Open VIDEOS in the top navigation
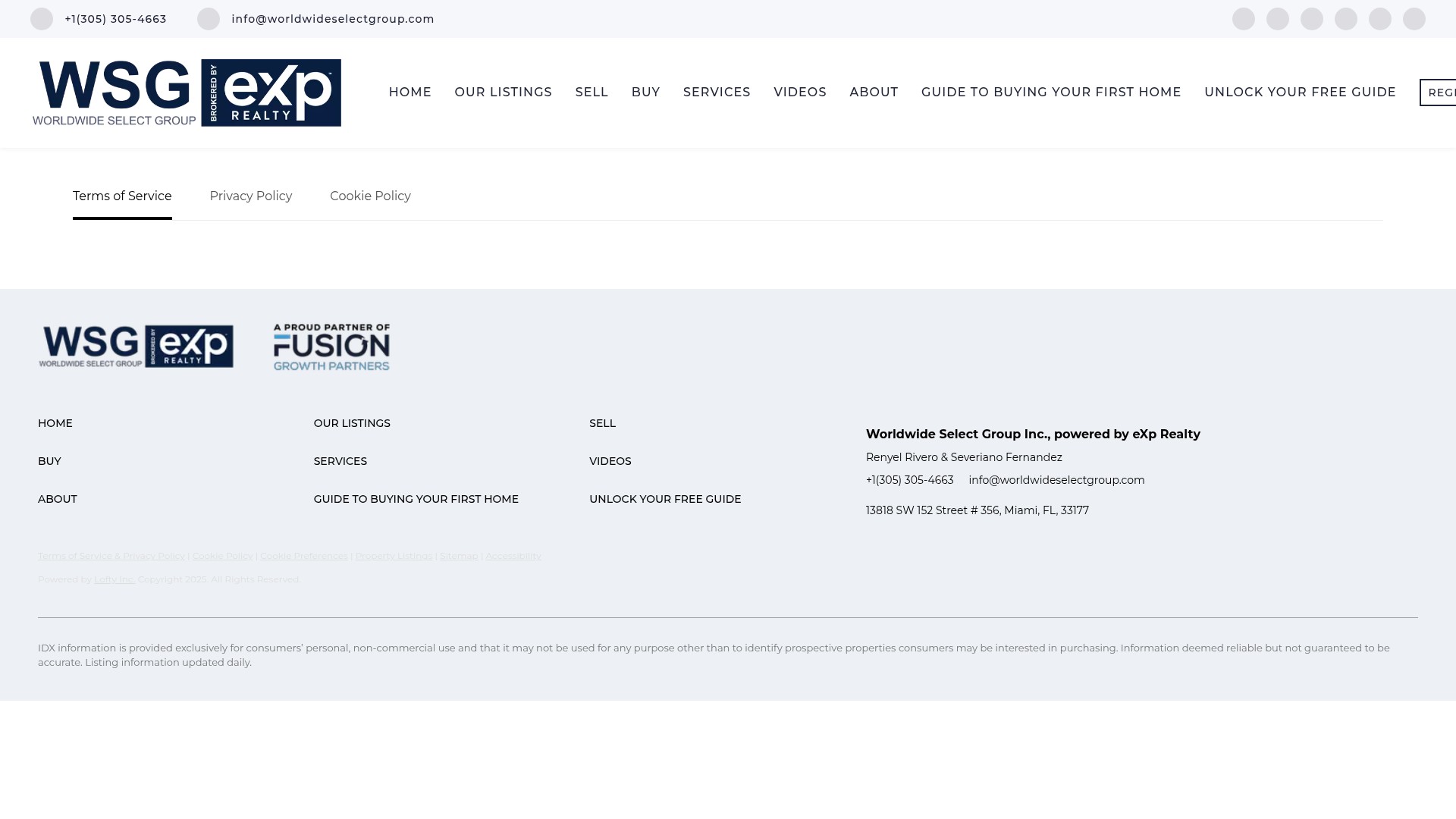This screenshot has width=1456, height=819. tap(800, 93)
